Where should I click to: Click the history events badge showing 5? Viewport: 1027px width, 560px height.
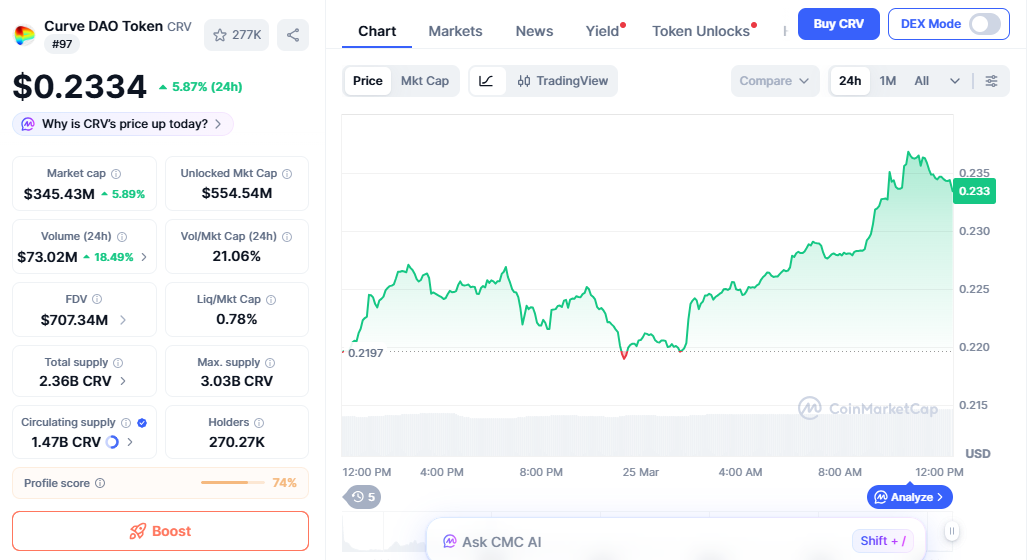[363, 497]
